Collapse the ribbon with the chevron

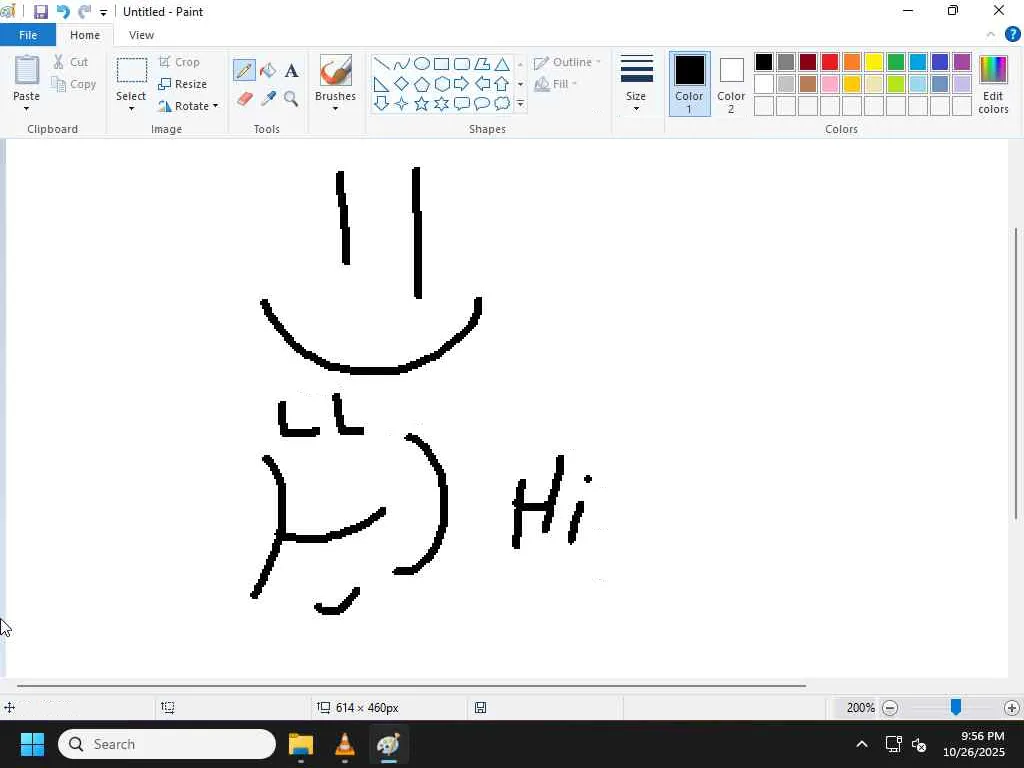(991, 35)
